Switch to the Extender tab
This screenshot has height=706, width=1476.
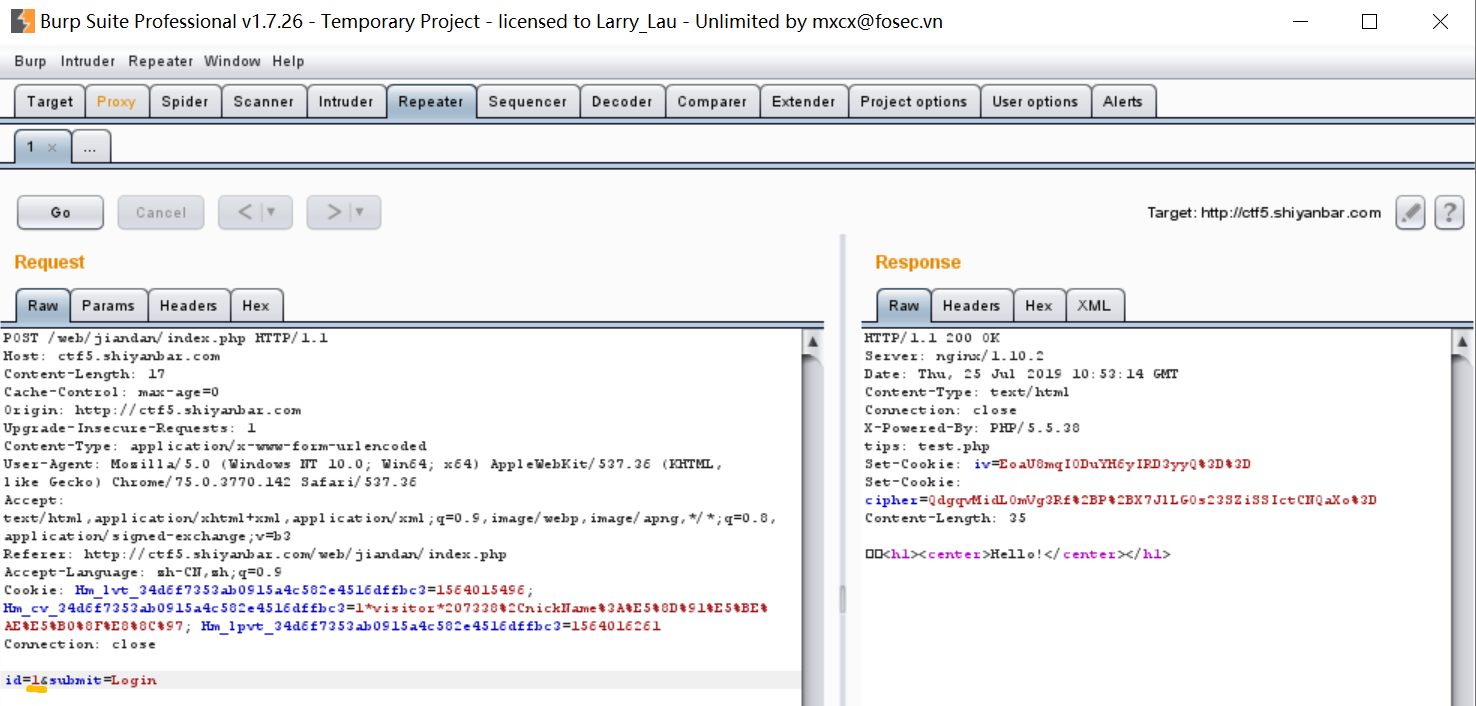pyautogui.click(x=804, y=102)
